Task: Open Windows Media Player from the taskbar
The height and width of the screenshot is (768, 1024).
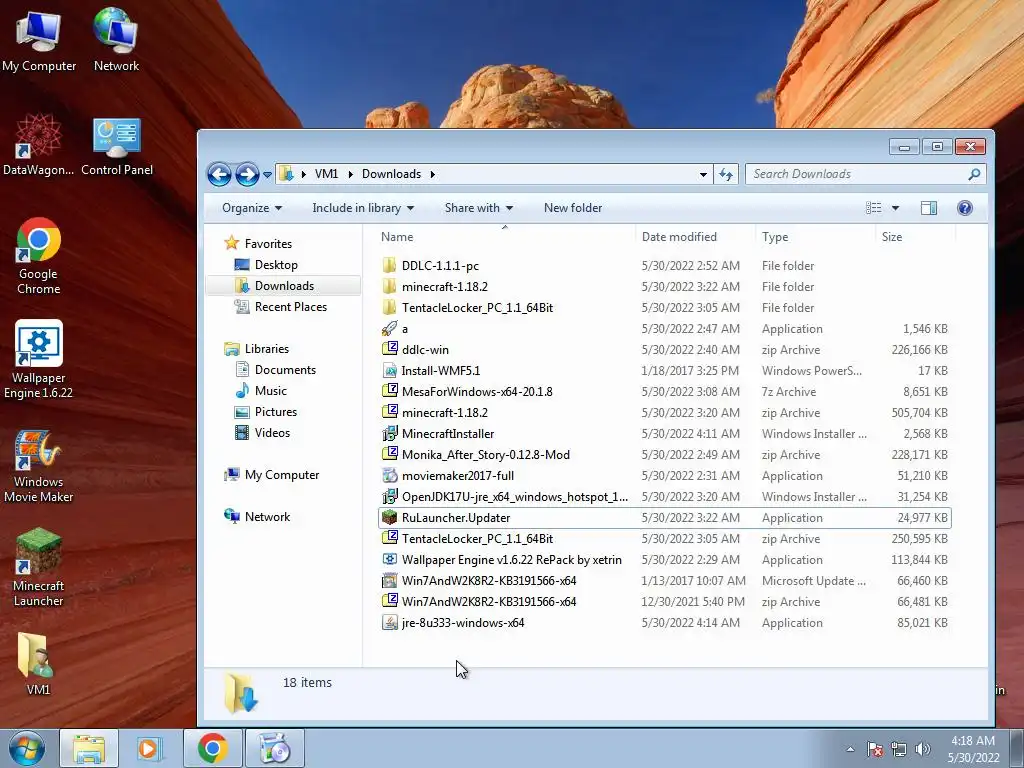Action: coord(150,749)
